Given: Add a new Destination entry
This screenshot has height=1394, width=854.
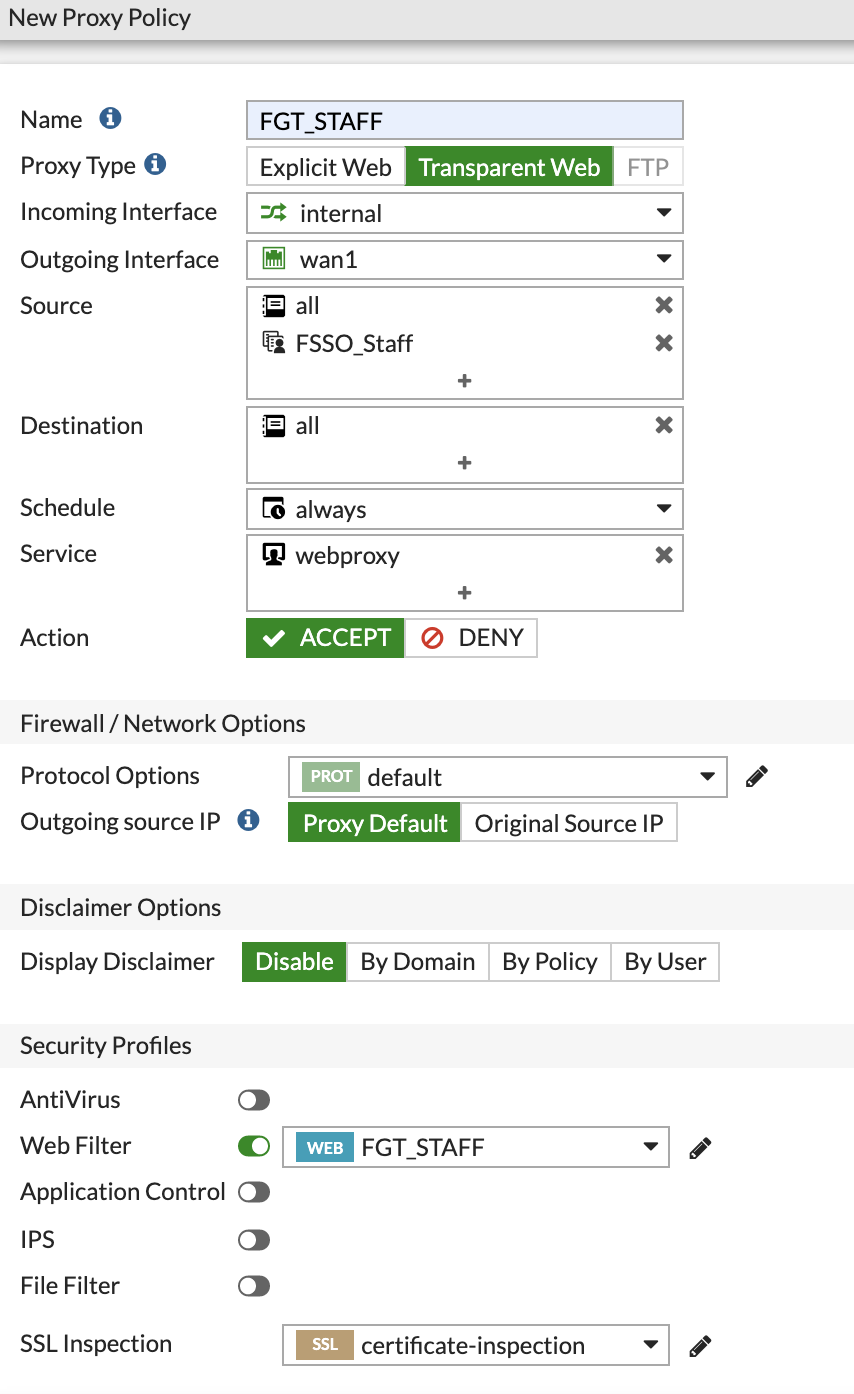Looking at the screenshot, I should tap(464, 462).
